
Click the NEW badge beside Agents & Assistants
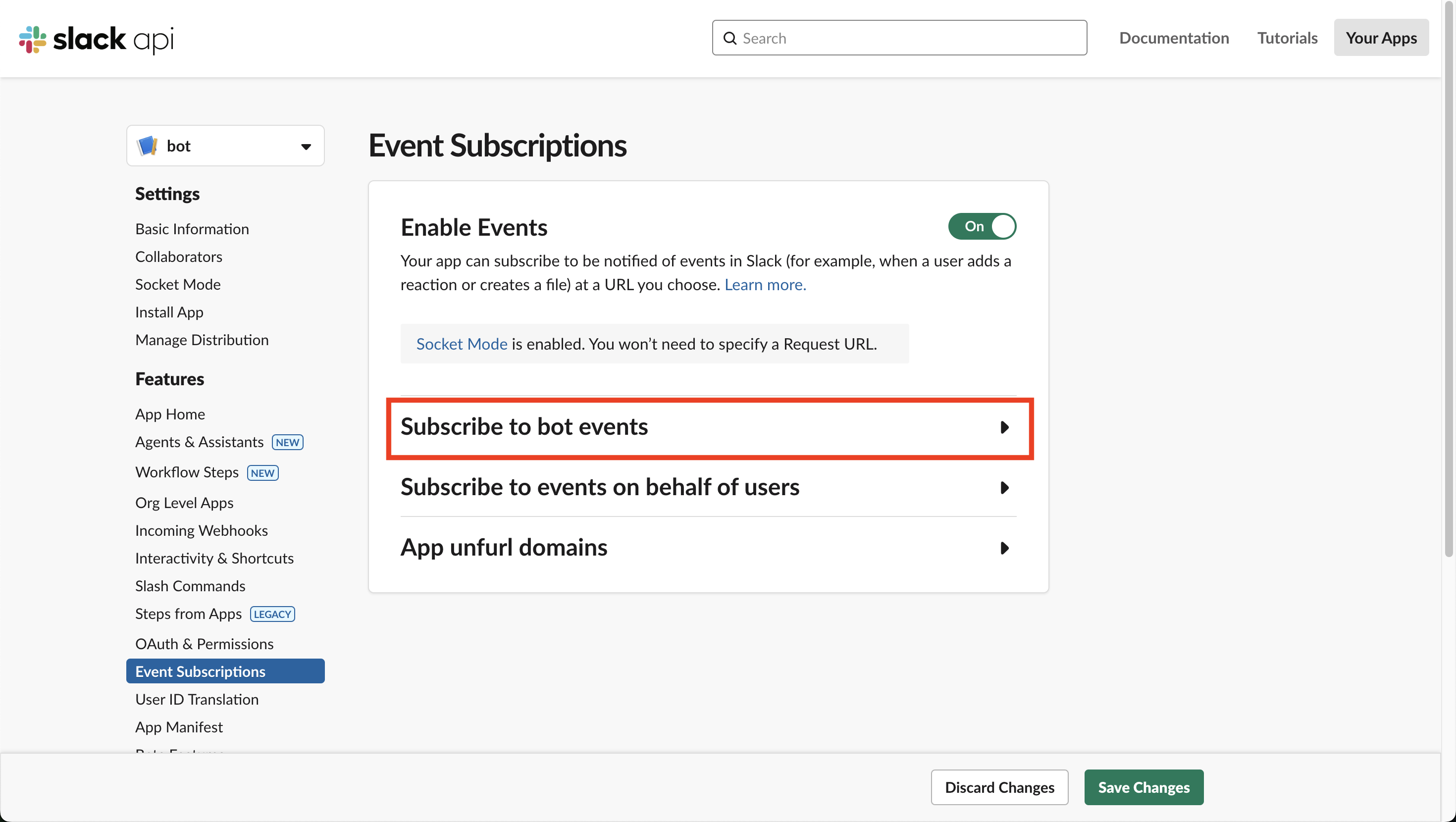pyautogui.click(x=287, y=442)
